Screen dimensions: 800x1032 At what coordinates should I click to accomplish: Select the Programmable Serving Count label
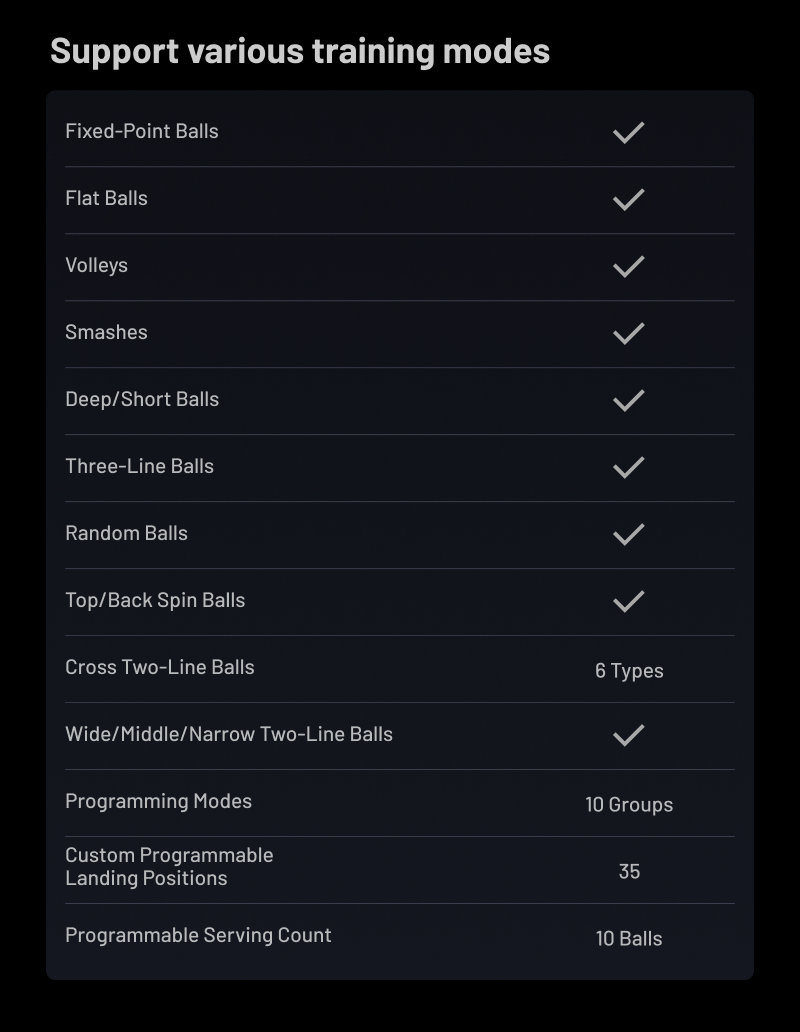[198, 935]
